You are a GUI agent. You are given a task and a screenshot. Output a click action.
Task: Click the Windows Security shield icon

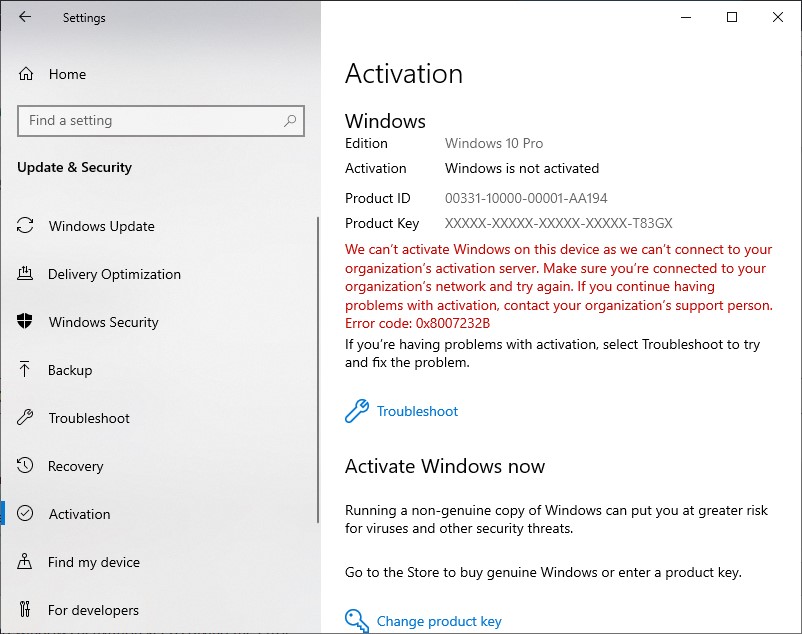pos(25,321)
